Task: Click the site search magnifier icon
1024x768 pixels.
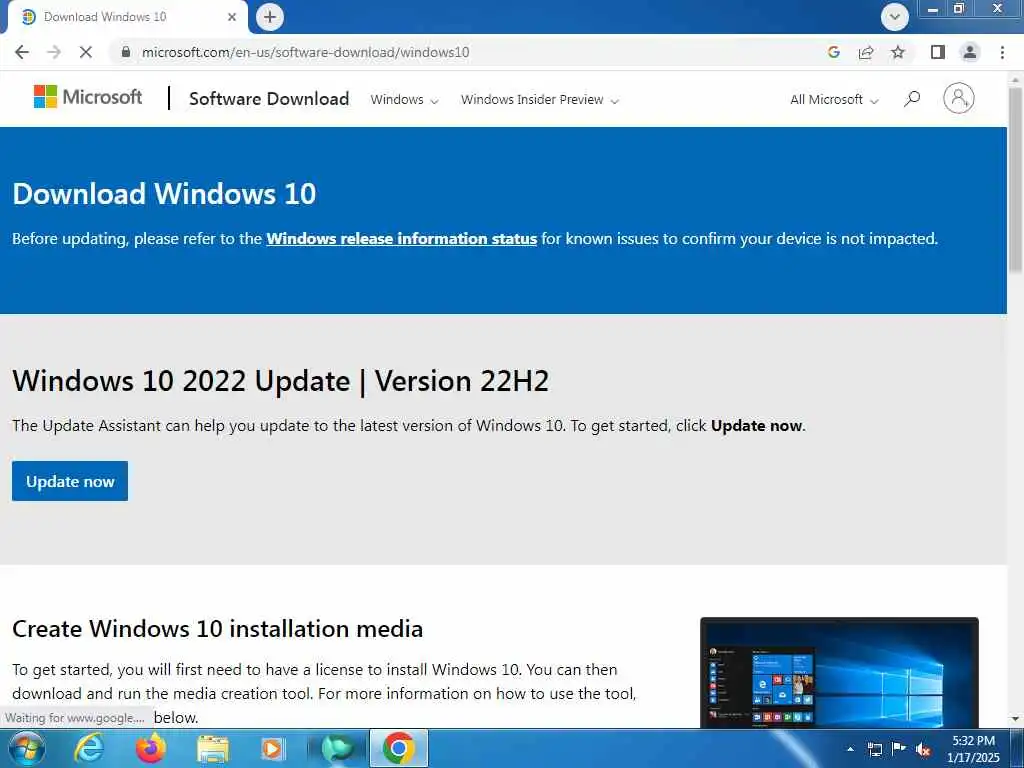Action: point(912,99)
